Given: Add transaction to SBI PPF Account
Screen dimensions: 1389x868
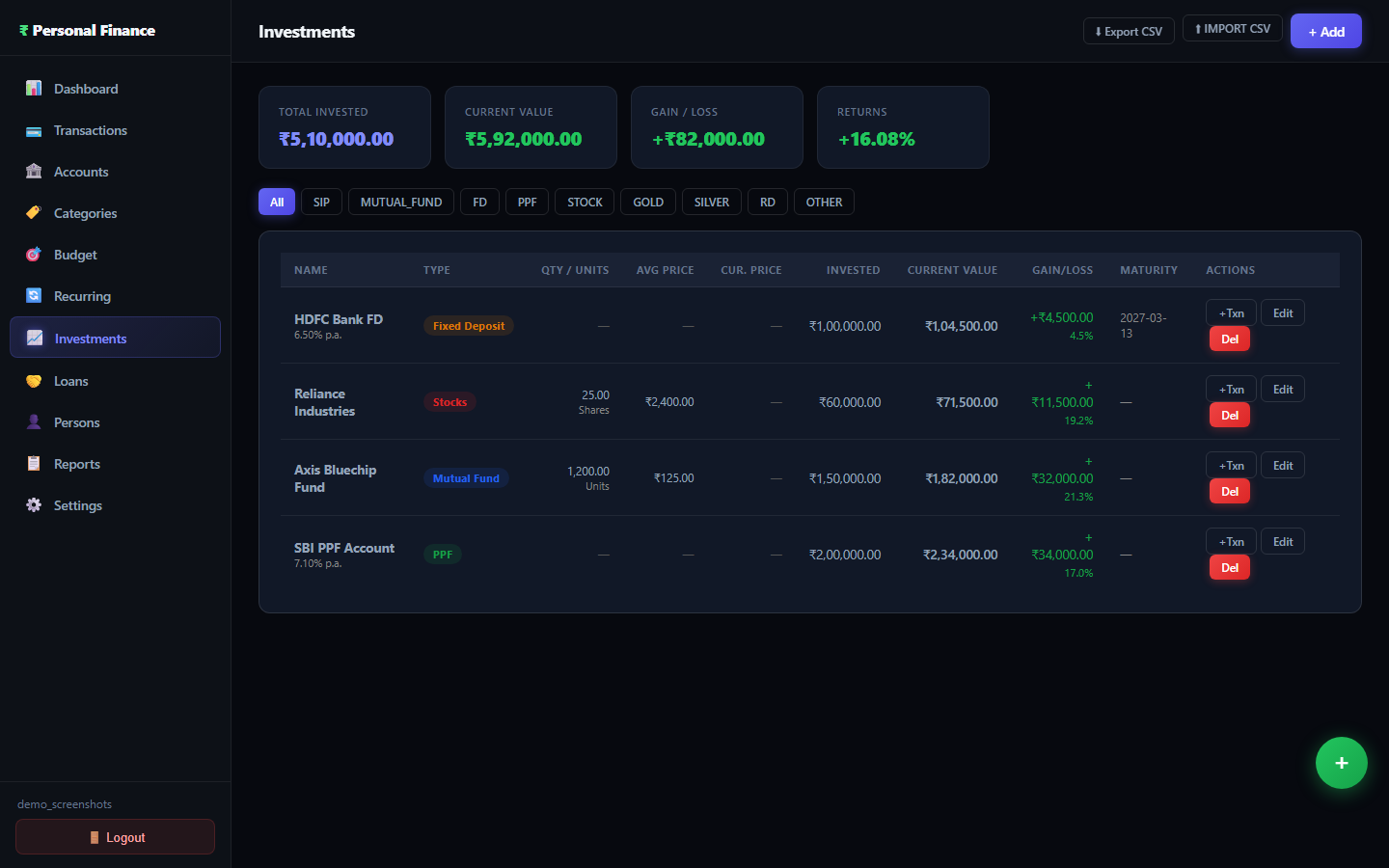Looking at the screenshot, I should tap(1231, 541).
